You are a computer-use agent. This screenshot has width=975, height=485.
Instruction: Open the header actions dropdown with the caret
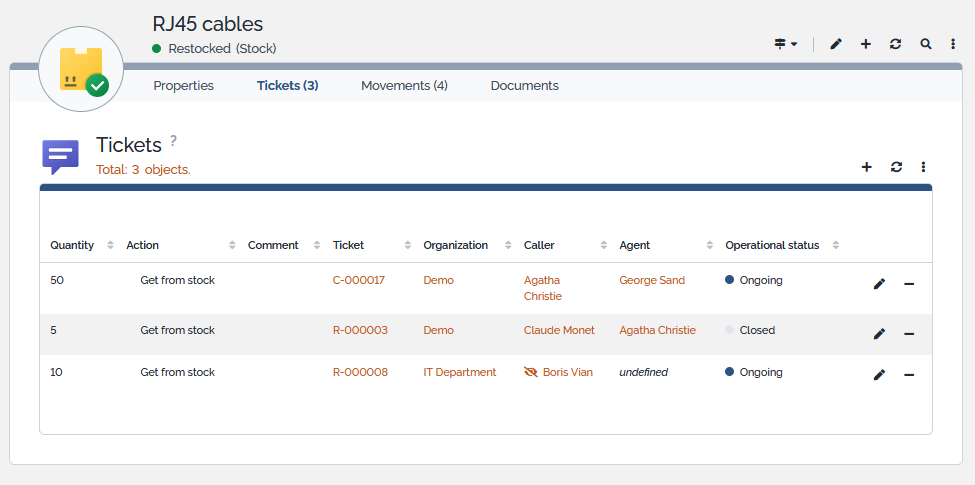click(786, 44)
